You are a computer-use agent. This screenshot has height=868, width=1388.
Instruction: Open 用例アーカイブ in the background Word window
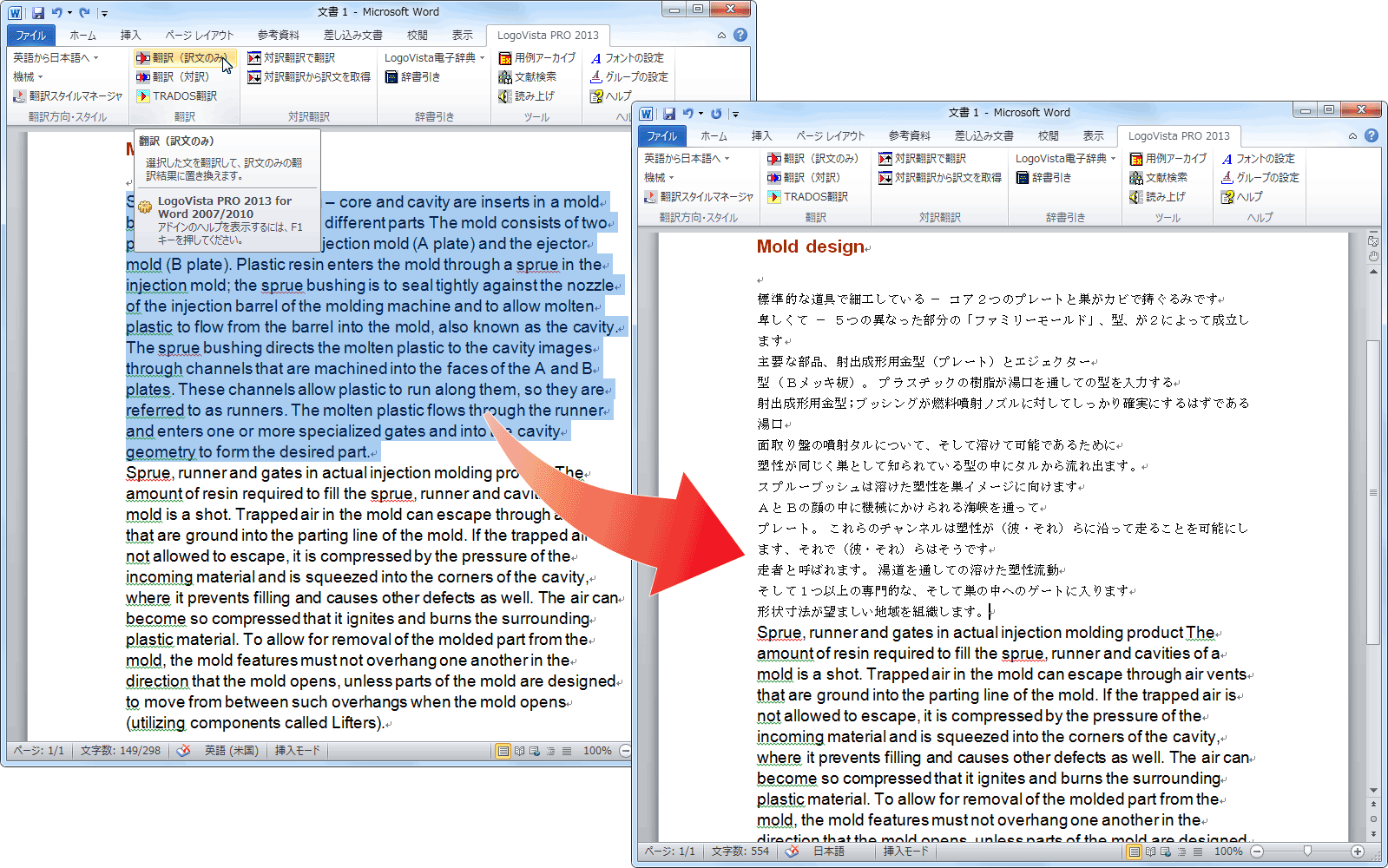pos(537,58)
